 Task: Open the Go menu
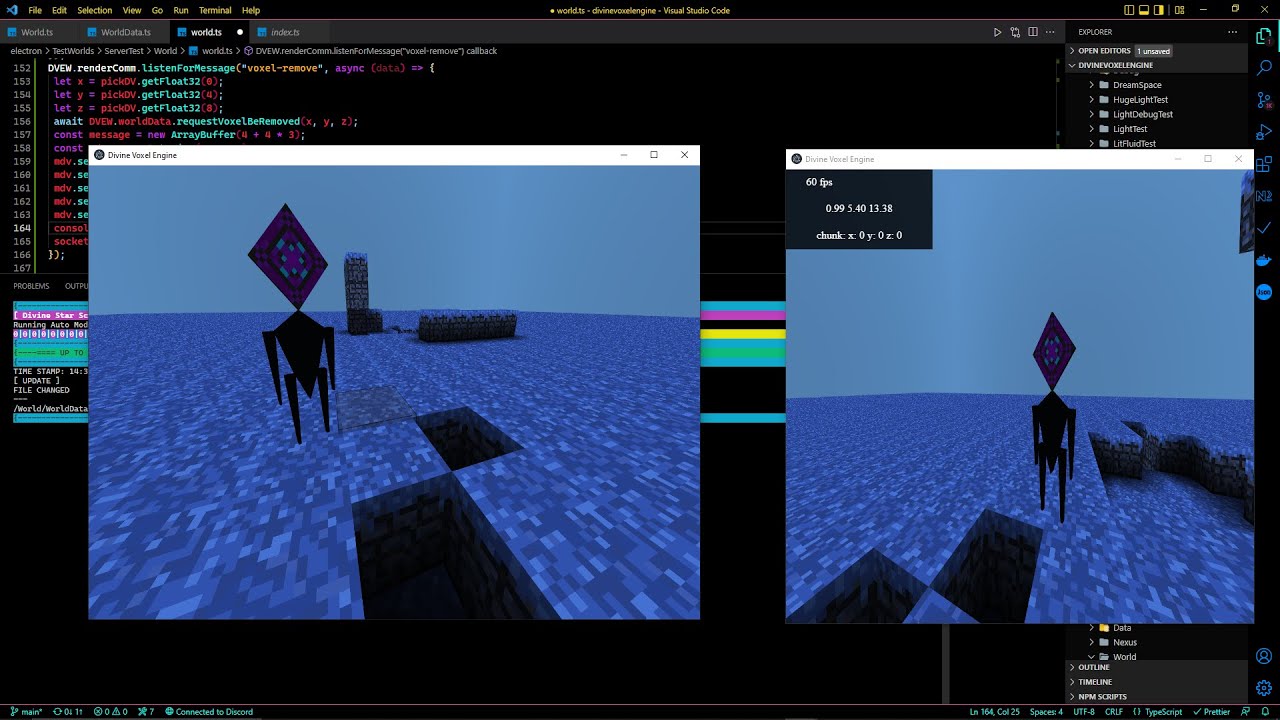(157, 10)
